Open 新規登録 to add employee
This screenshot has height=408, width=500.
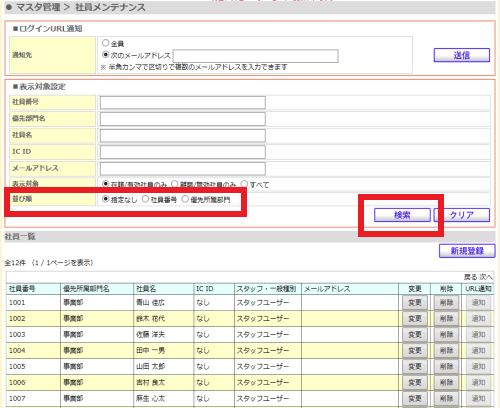click(x=467, y=251)
